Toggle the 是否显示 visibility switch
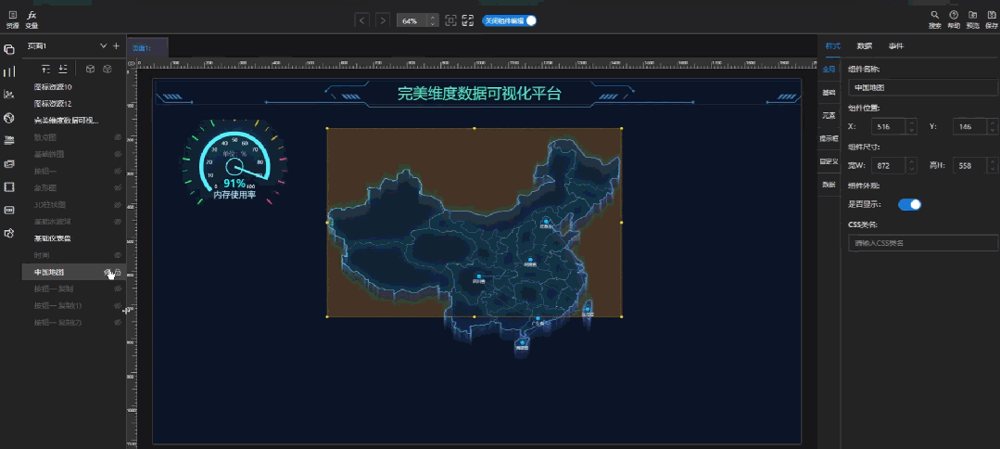The height and width of the screenshot is (449, 1000). coord(909,205)
